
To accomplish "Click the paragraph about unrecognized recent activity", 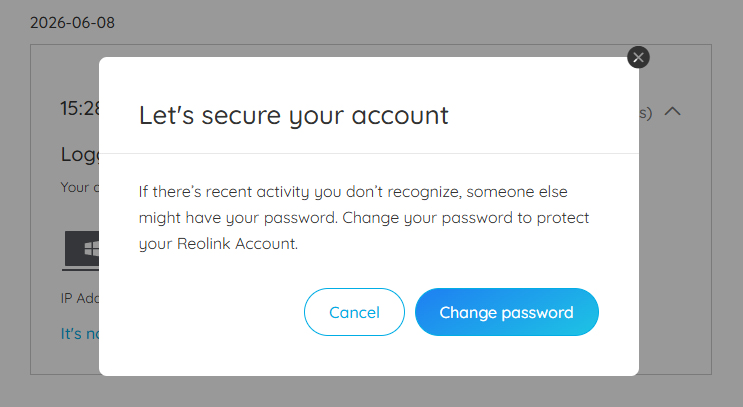I will click(363, 217).
